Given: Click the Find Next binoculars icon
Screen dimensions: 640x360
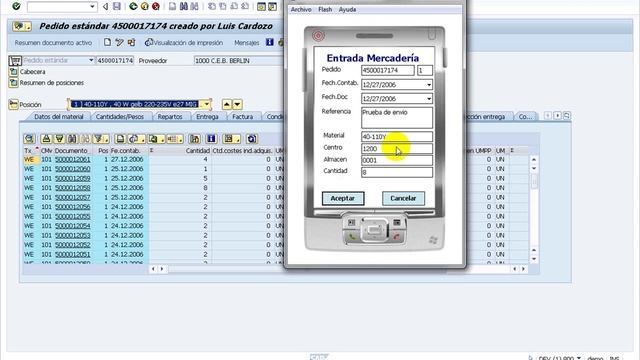Looking at the screenshot, I should coord(194,6).
